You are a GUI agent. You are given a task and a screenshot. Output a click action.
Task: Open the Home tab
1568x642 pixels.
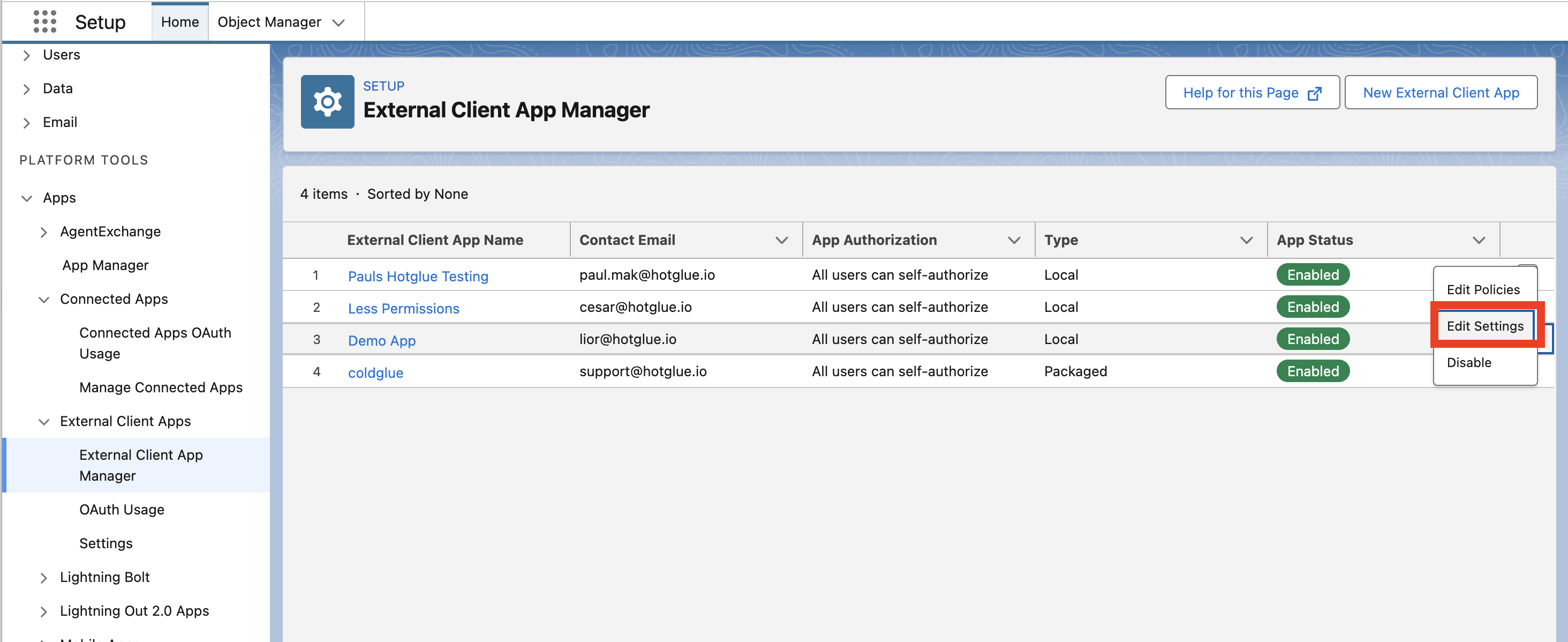(x=179, y=22)
